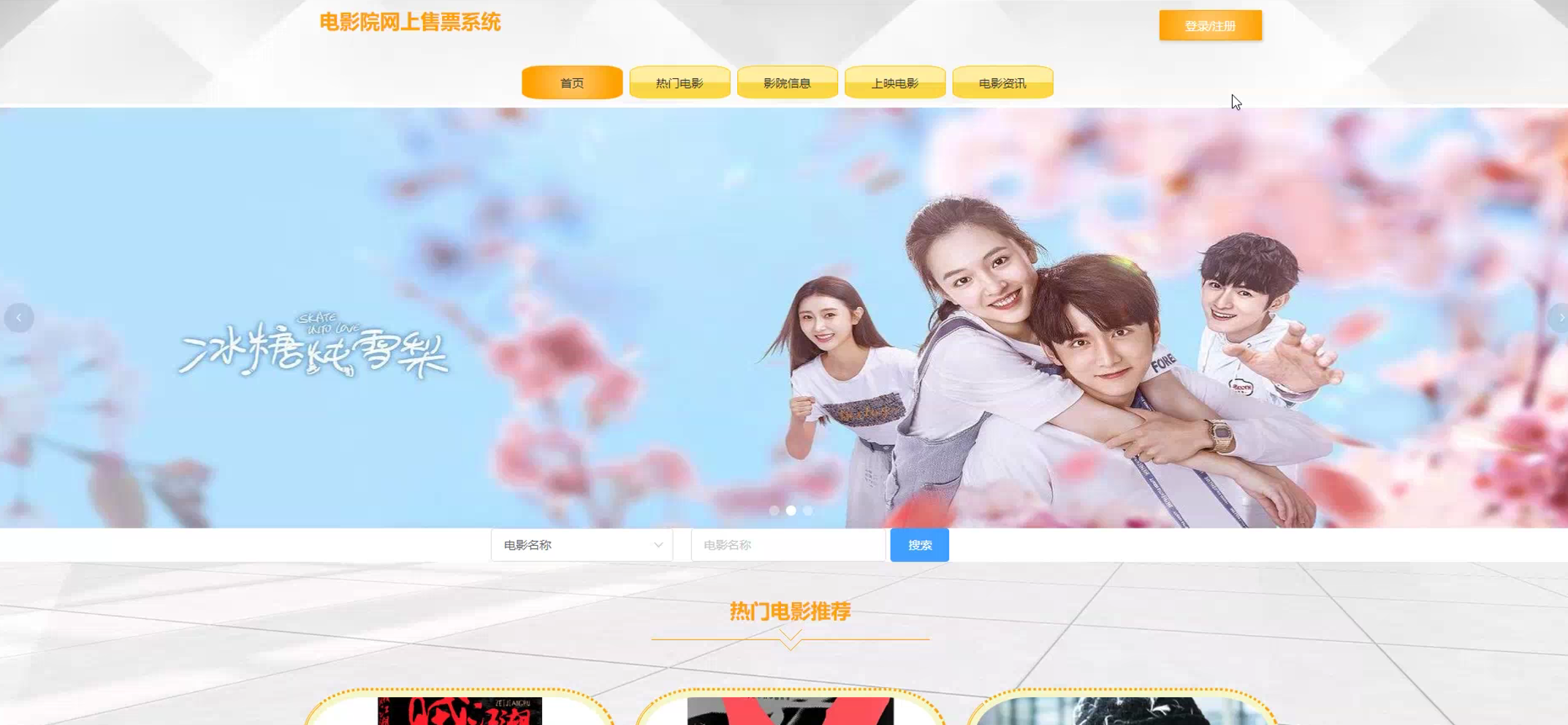Screen dimensions: 1568x725
Task: Expand the 电影名称 search type dropdown
Action: pyautogui.click(x=582, y=545)
